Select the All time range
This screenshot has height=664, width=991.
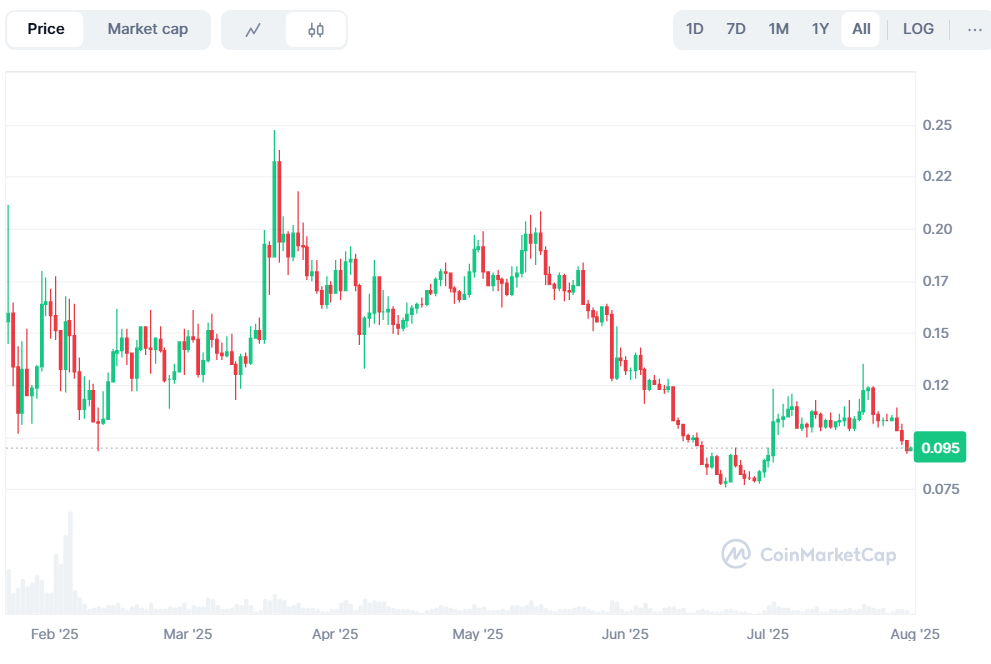861,29
